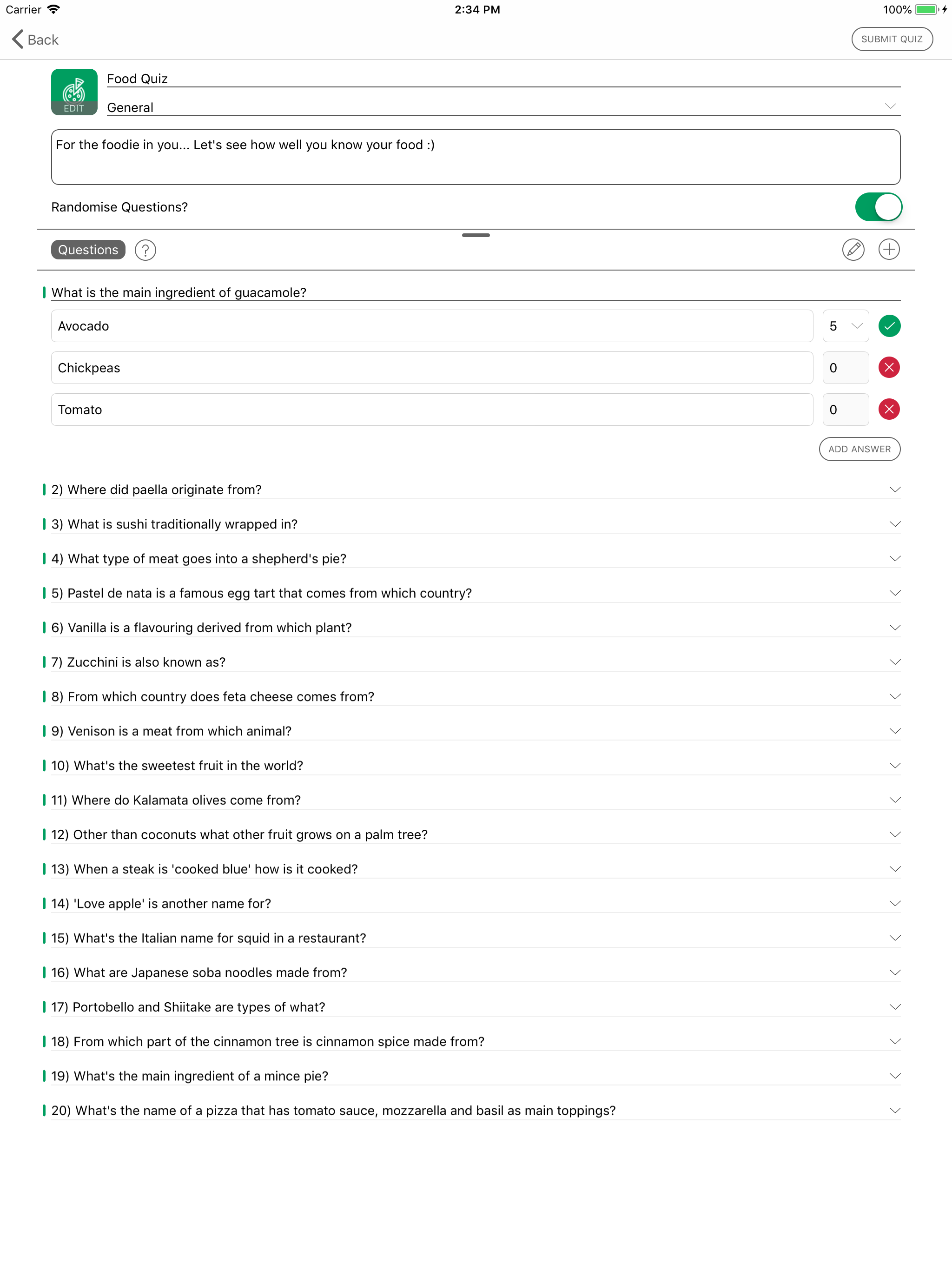The width and height of the screenshot is (952, 1270).
Task: Tap the red X beside Tomato
Action: [x=889, y=410]
